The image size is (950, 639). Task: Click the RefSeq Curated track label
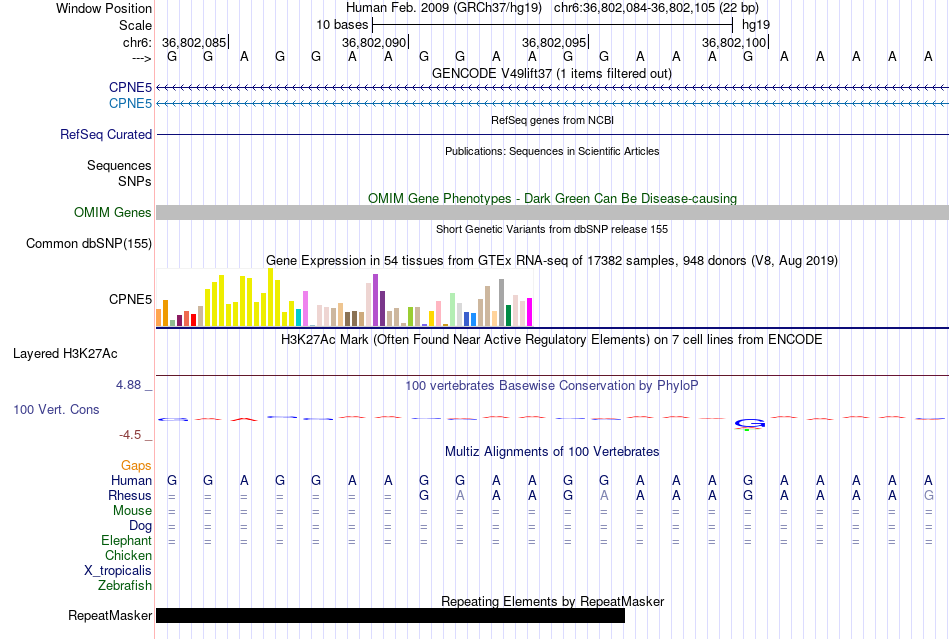105,134
